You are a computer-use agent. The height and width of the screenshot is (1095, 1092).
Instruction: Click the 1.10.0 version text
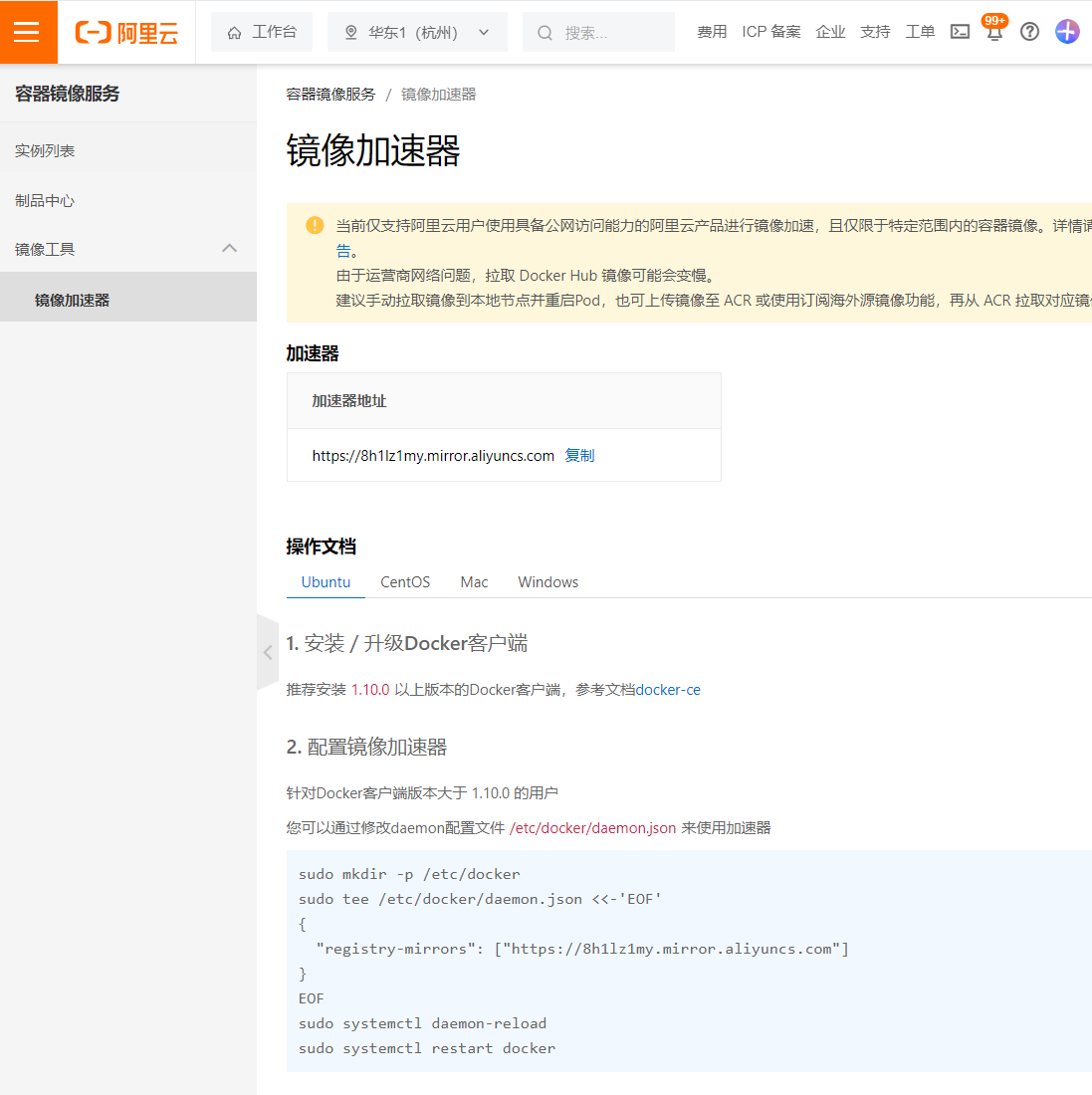point(370,690)
